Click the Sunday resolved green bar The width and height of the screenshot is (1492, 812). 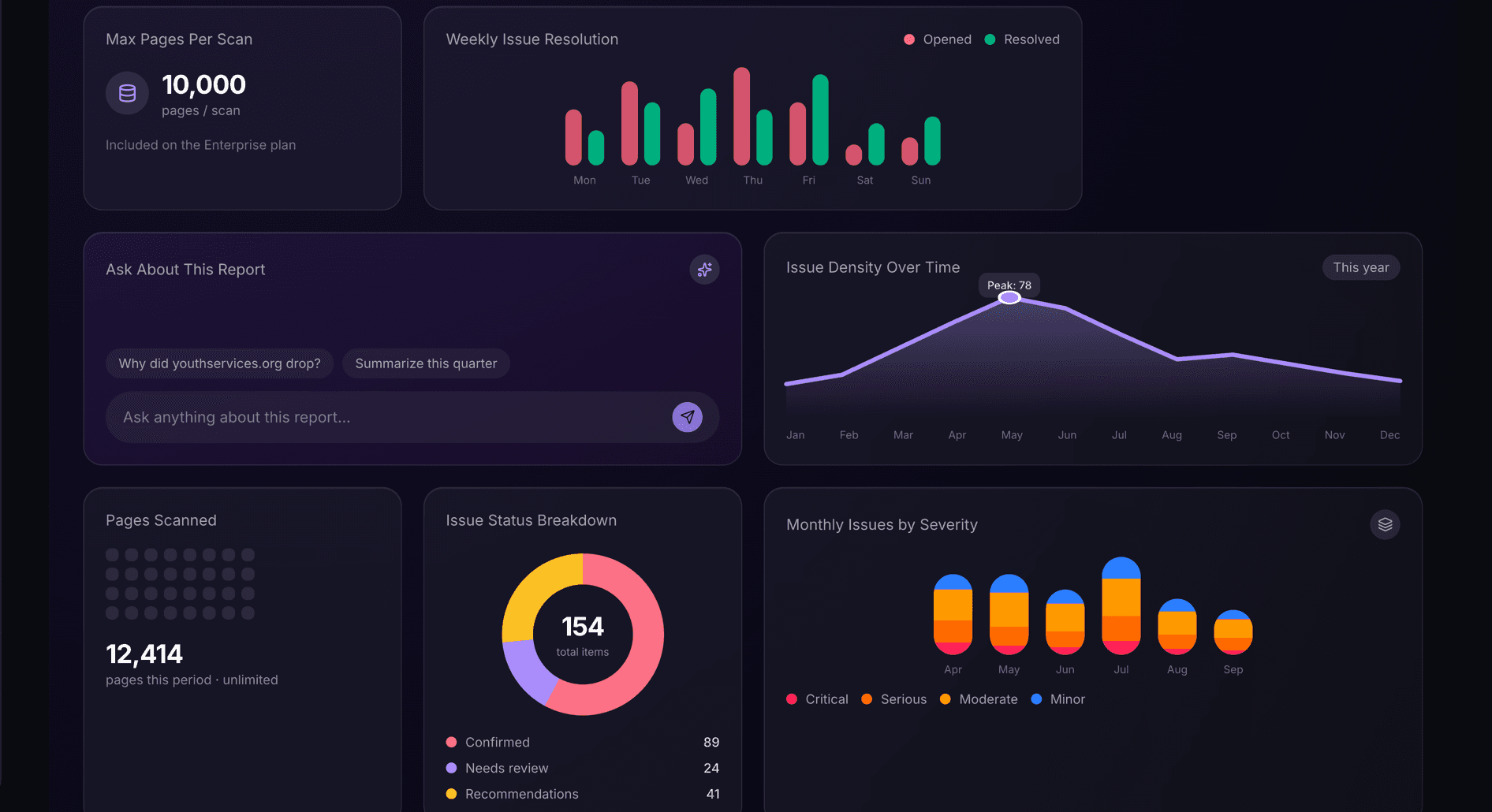click(x=932, y=141)
